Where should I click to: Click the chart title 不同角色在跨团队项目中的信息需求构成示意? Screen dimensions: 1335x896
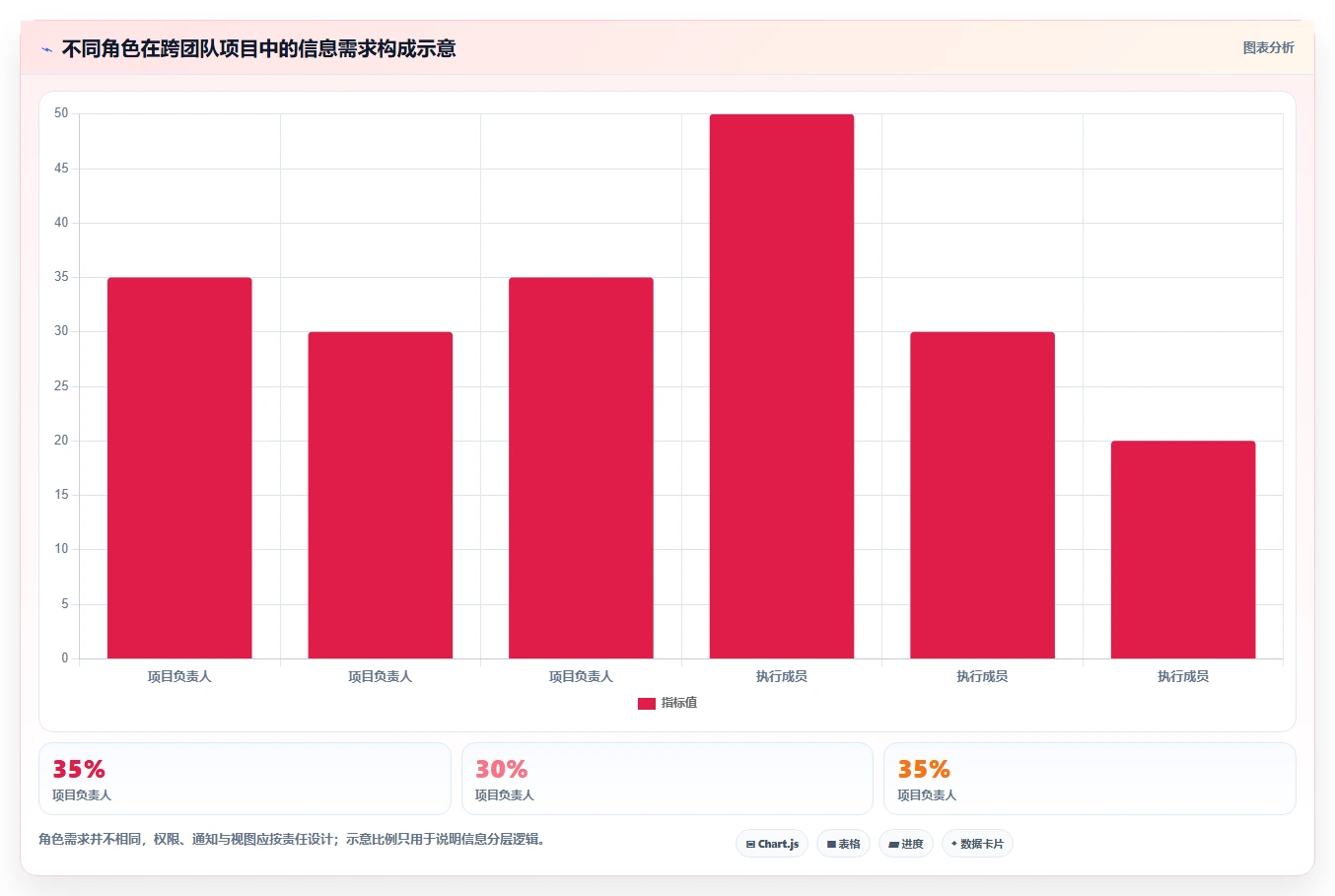coord(259,48)
